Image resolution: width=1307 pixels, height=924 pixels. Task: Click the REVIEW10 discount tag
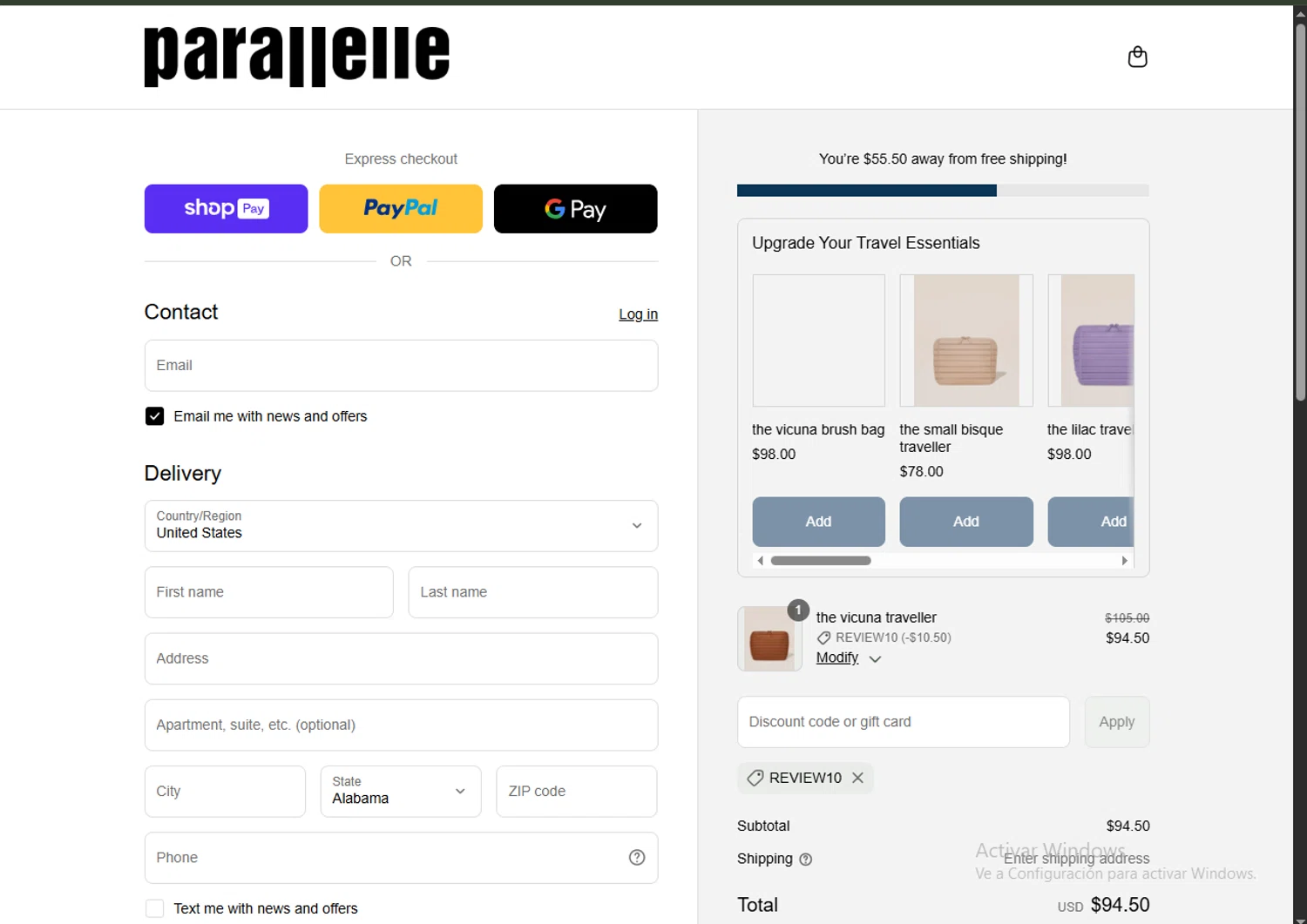tap(805, 778)
